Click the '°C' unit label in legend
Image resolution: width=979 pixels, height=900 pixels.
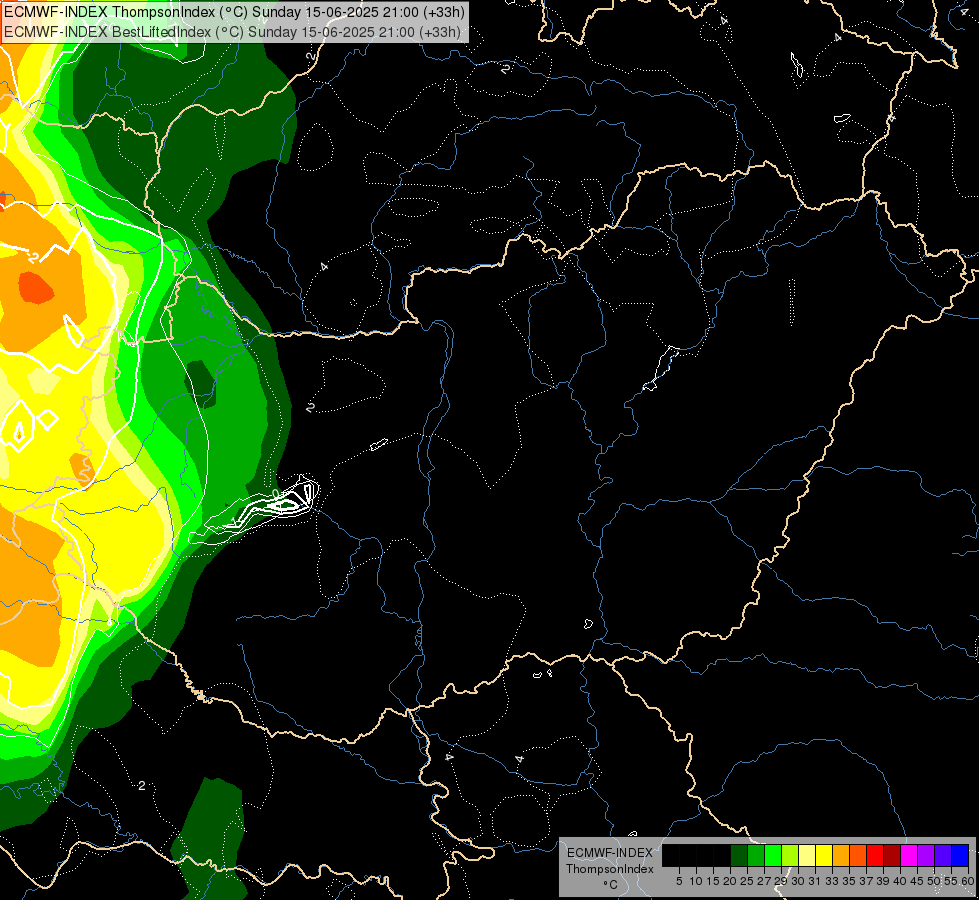coord(611,884)
